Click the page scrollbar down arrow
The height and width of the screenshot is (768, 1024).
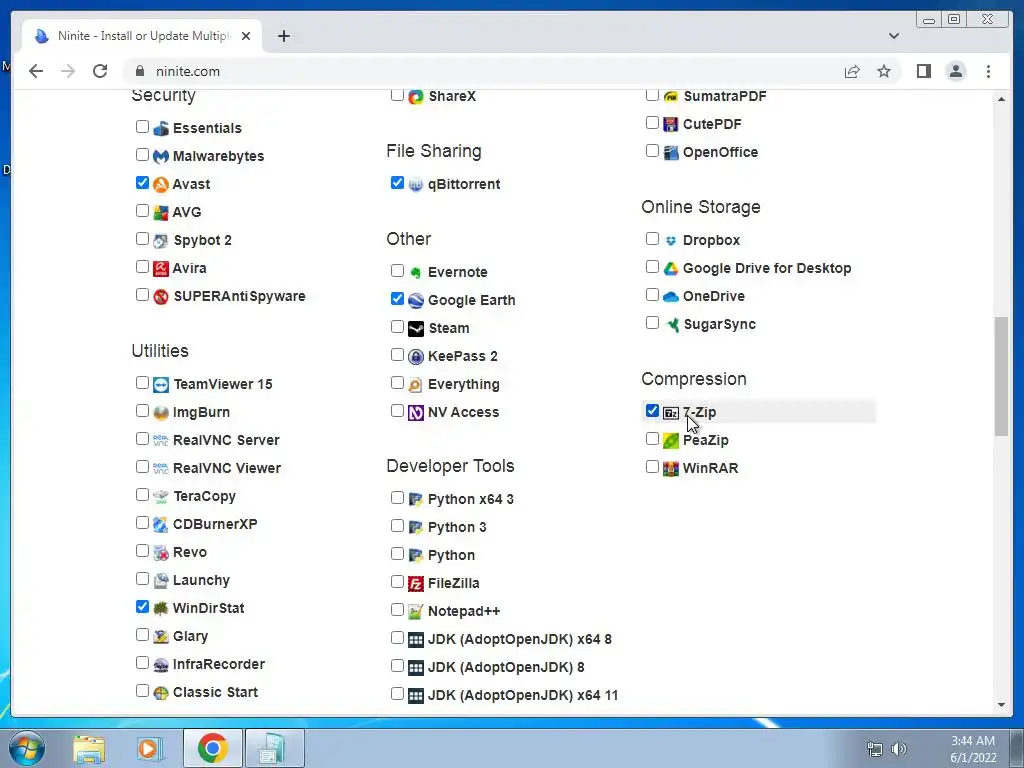(x=1001, y=705)
